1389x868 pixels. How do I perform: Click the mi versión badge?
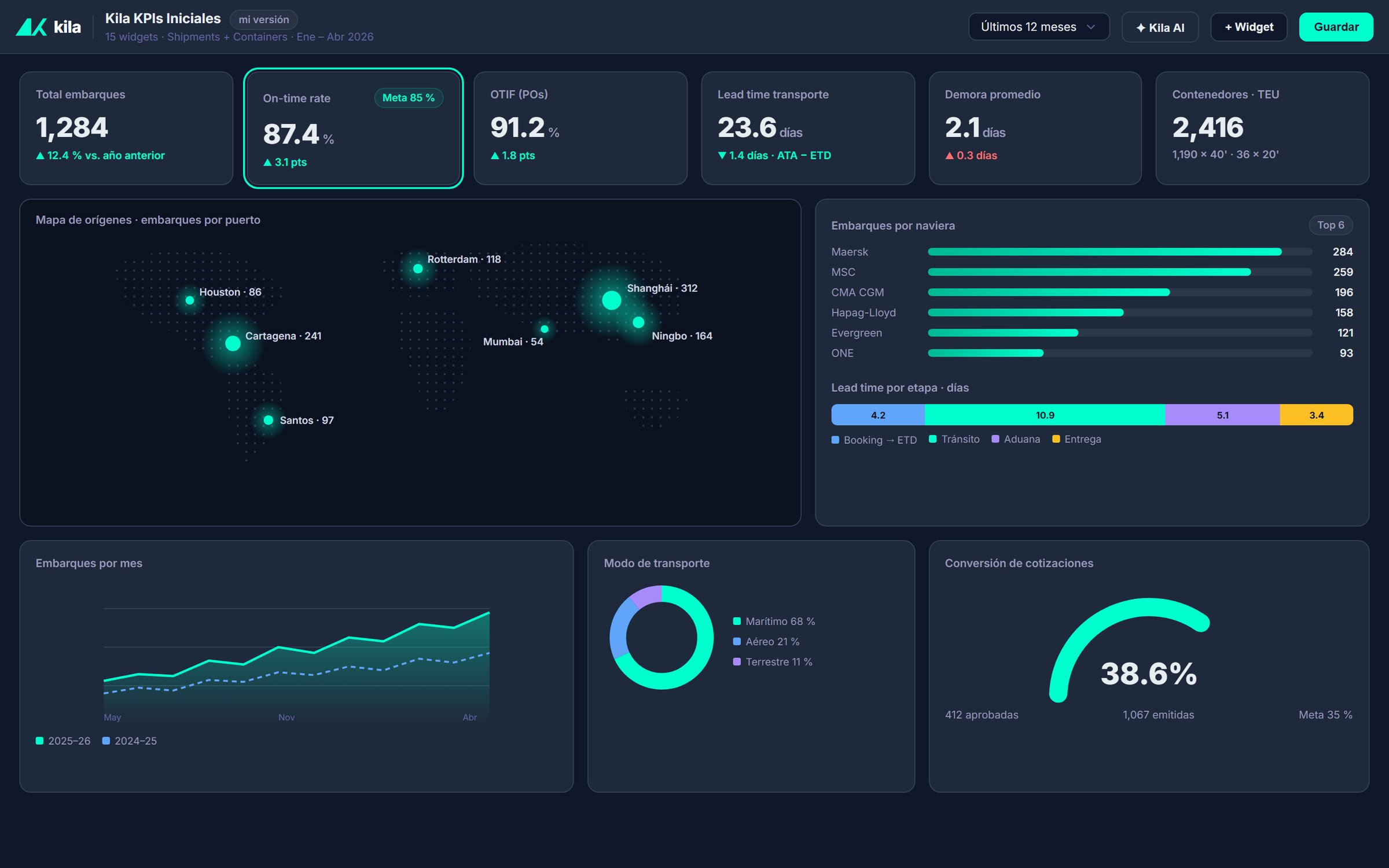[x=263, y=20]
